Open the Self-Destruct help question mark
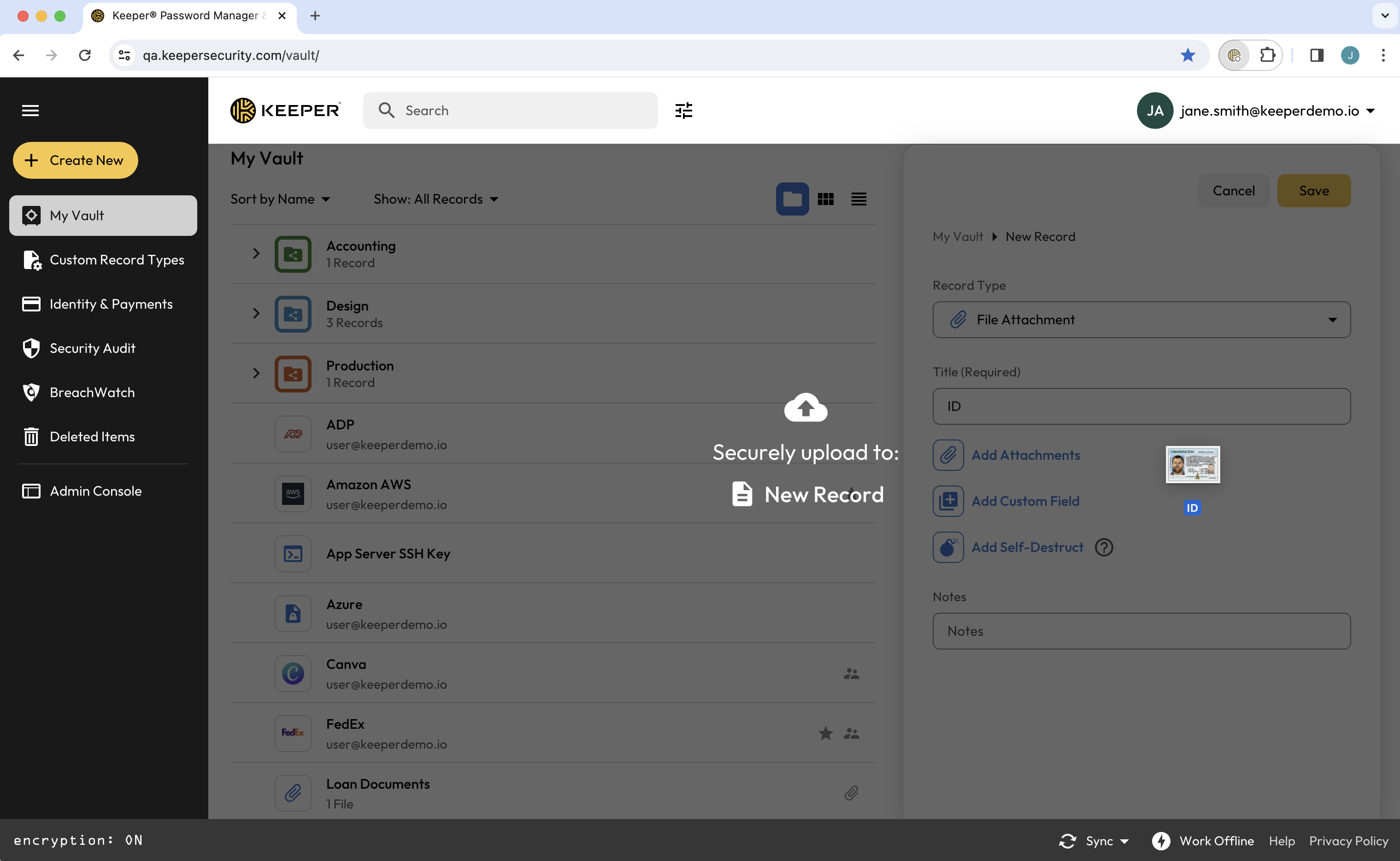 click(x=1104, y=547)
